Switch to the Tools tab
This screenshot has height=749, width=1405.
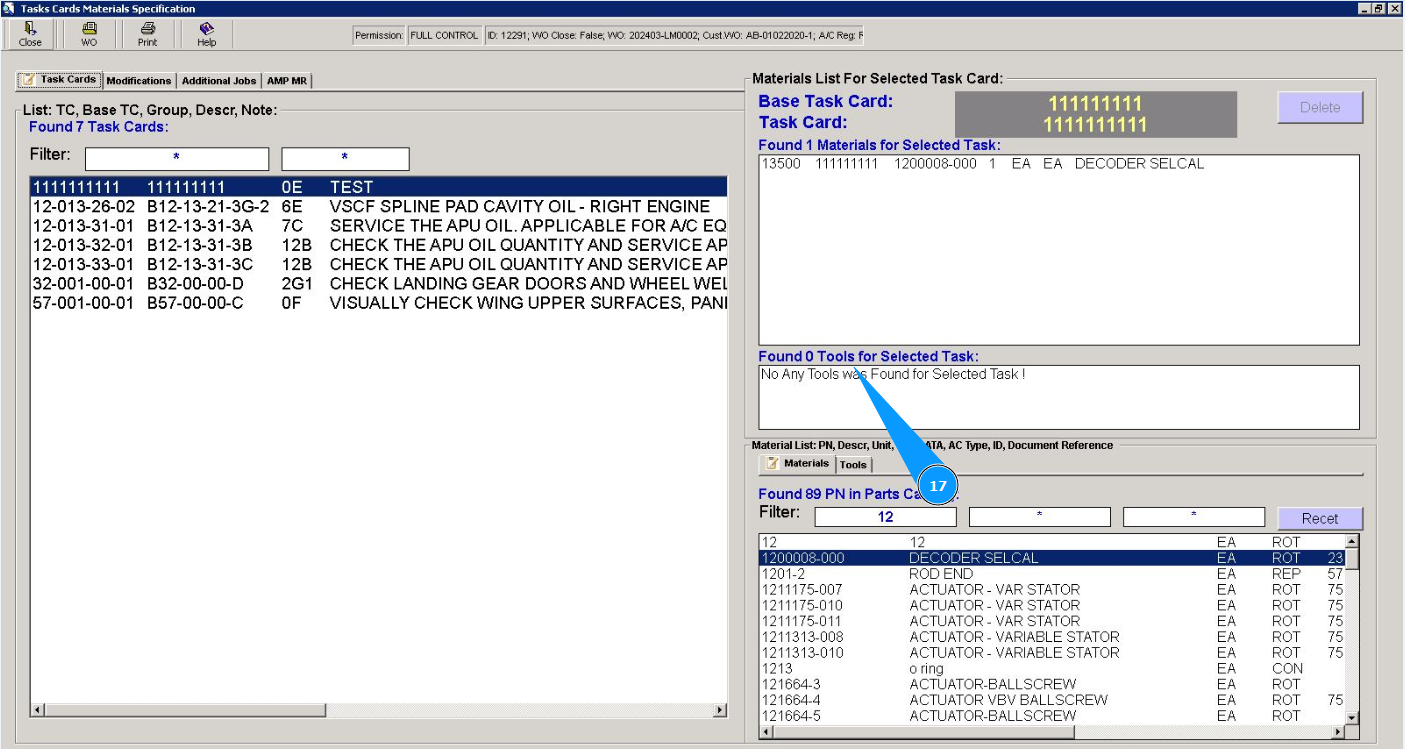click(x=853, y=465)
